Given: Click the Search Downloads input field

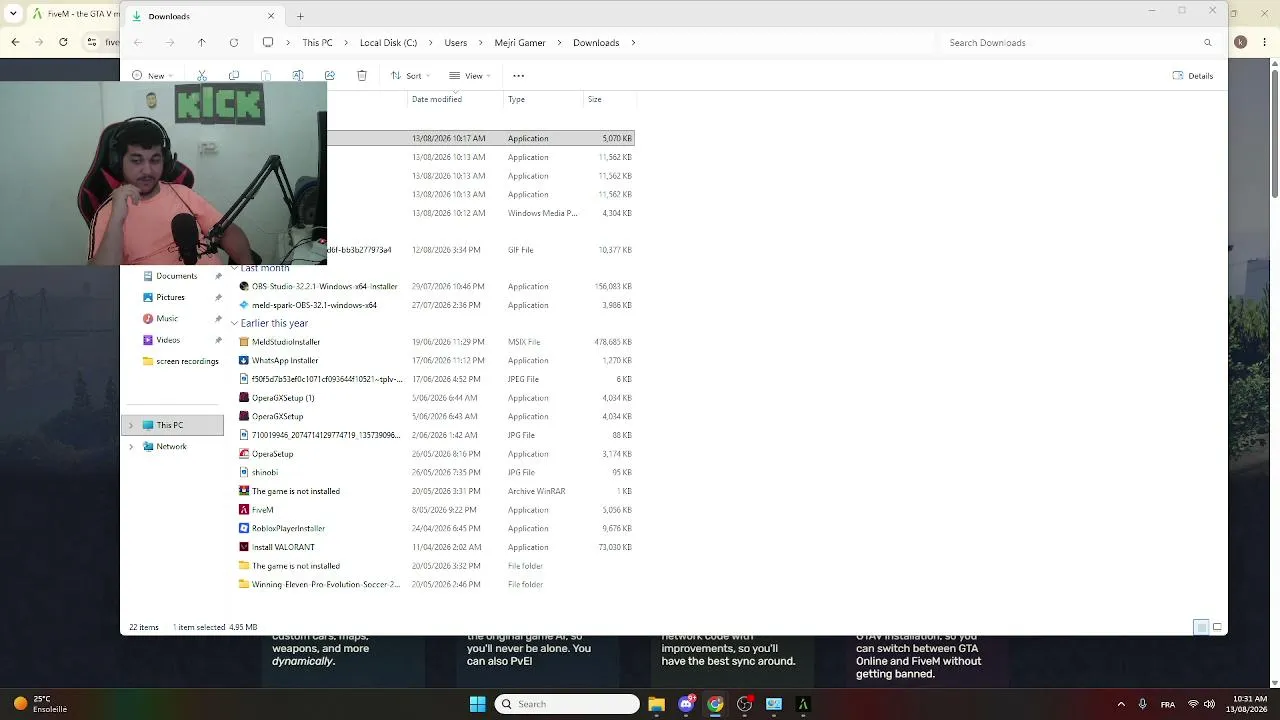Looking at the screenshot, I should click(x=1080, y=43).
